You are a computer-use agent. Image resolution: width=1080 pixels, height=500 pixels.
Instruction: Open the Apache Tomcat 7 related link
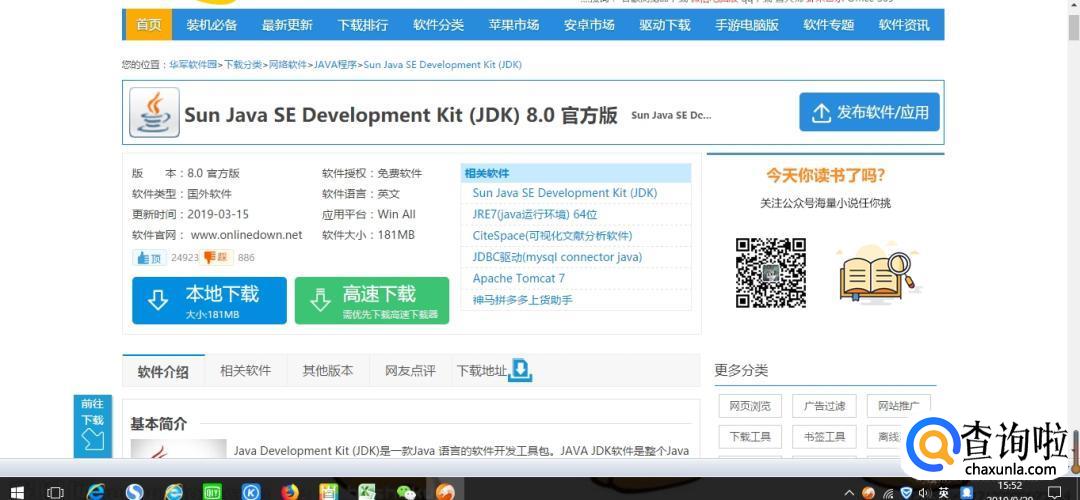(x=518, y=278)
